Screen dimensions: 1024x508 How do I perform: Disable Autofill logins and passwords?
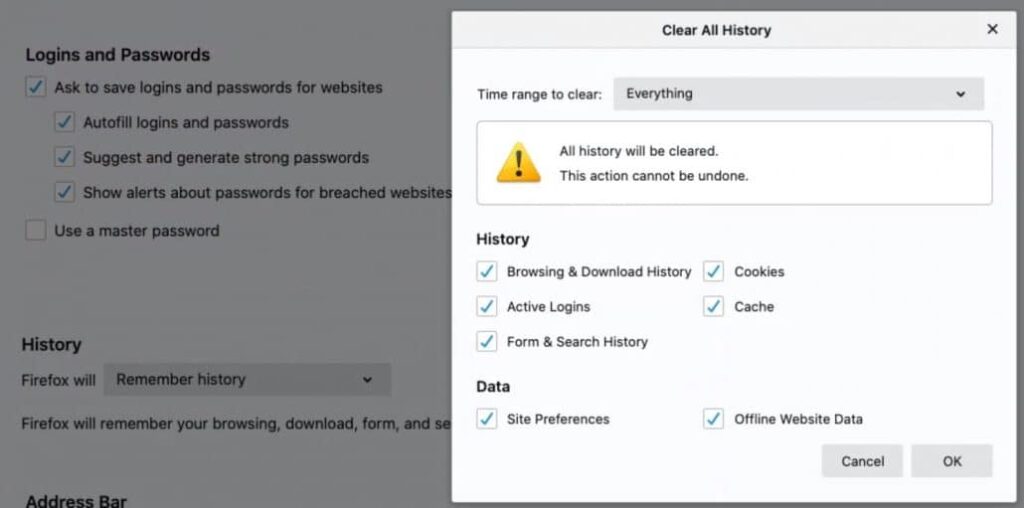click(x=65, y=123)
